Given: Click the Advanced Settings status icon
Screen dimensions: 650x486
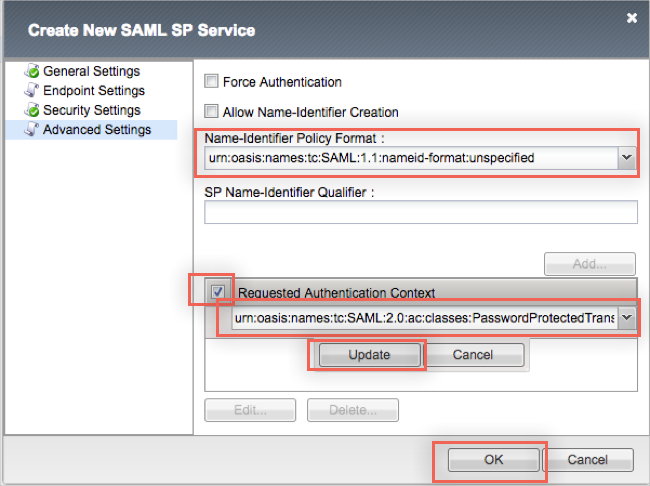Looking at the screenshot, I should (x=33, y=130).
